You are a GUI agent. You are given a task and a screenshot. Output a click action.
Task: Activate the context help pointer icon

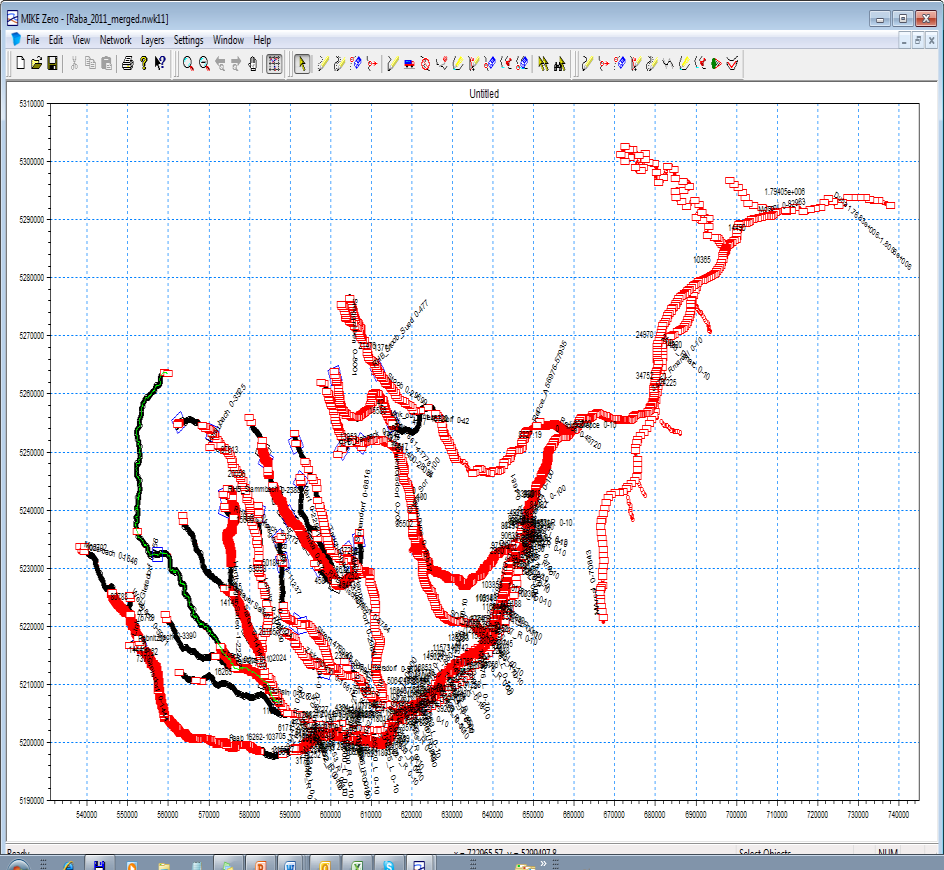click(160, 63)
